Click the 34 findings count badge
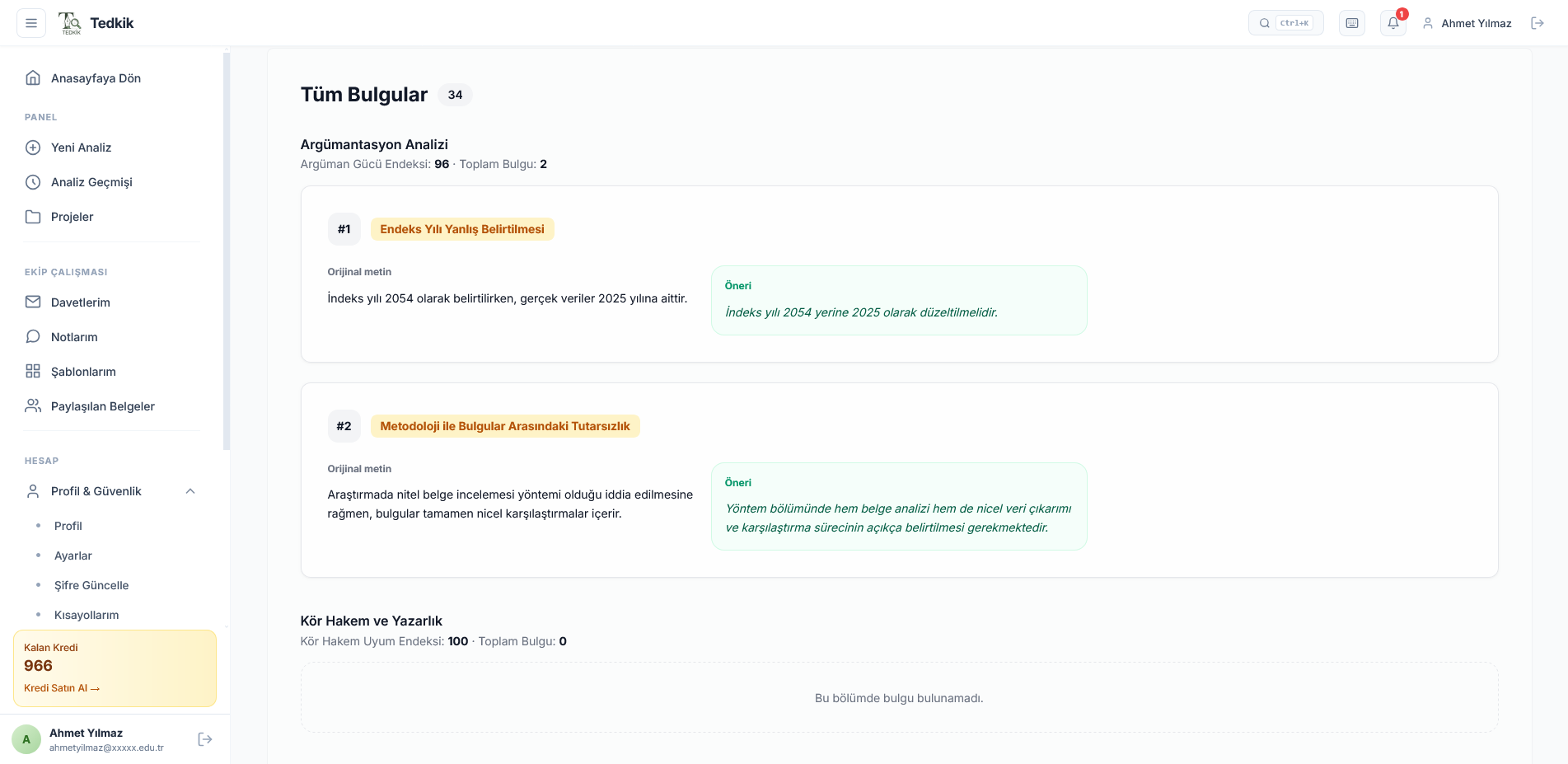 (455, 95)
